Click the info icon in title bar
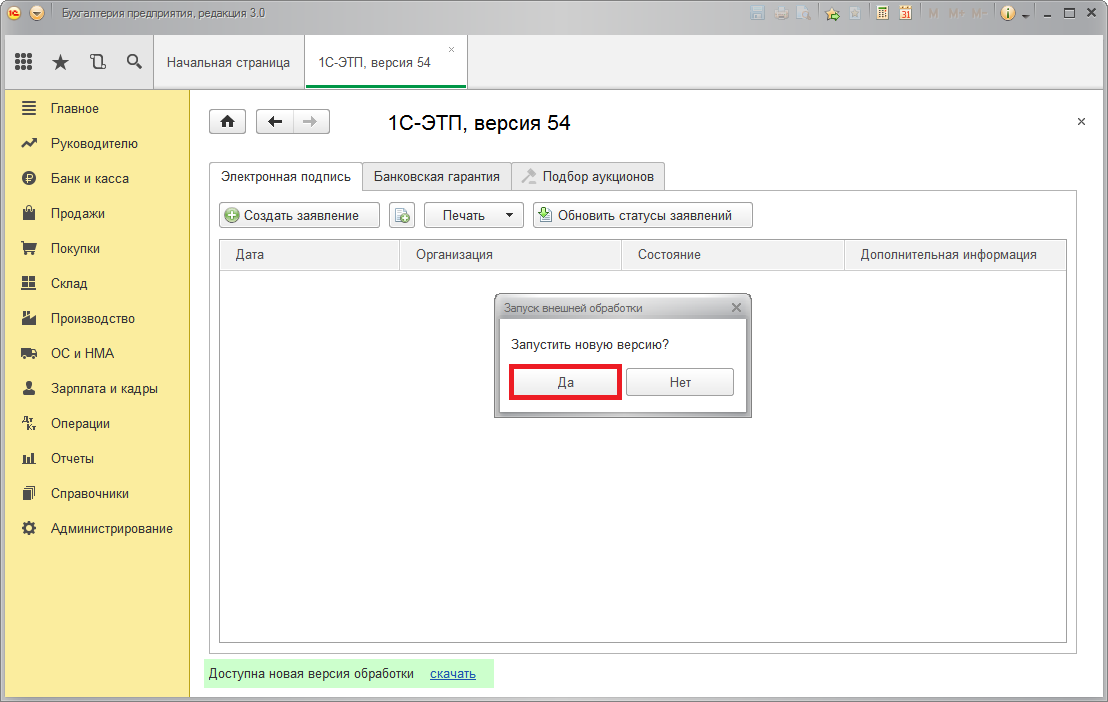Image resolution: width=1108 pixels, height=702 pixels. click(x=1007, y=13)
